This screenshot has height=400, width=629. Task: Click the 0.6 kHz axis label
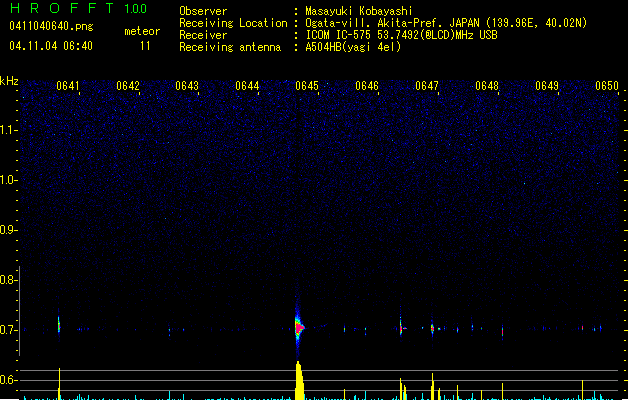coord(8,380)
